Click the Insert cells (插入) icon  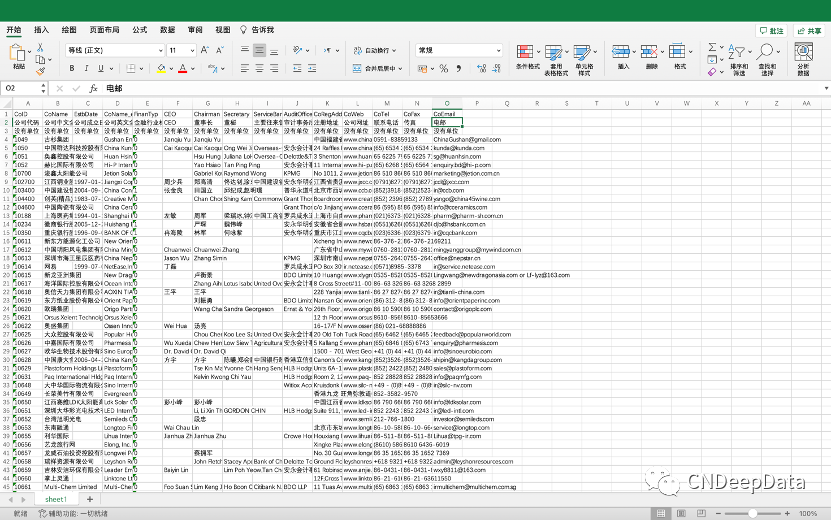click(x=620, y=51)
